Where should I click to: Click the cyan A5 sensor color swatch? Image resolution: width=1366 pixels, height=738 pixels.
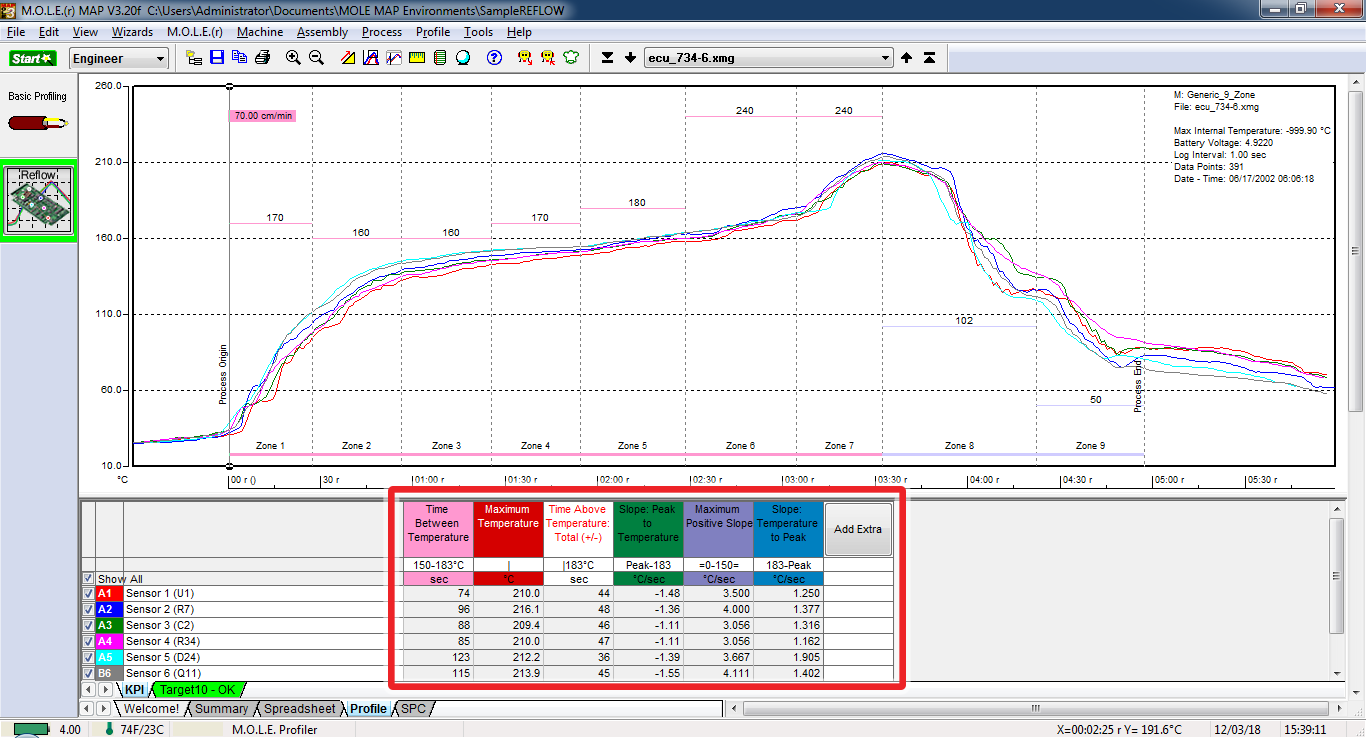[x=109, y=658]
